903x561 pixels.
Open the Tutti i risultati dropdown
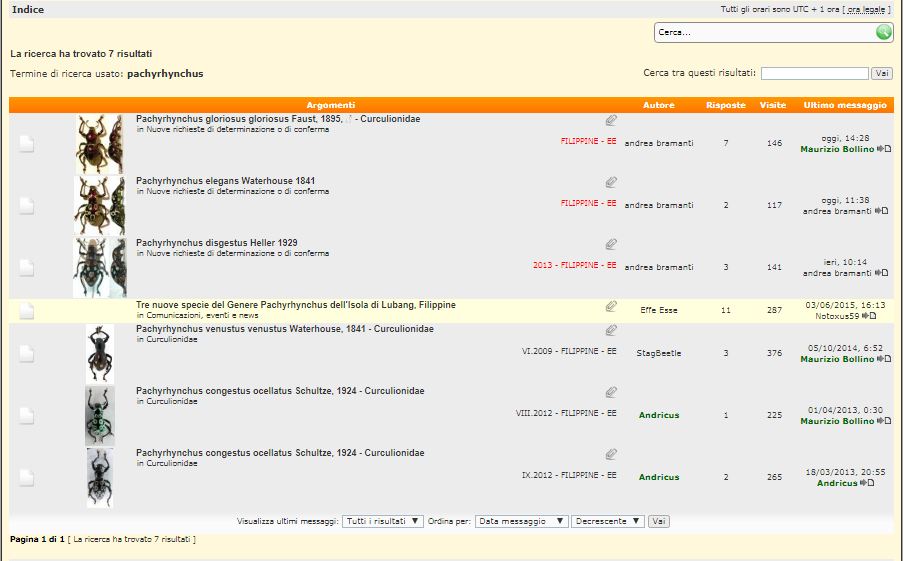click(x=382, y=521)
